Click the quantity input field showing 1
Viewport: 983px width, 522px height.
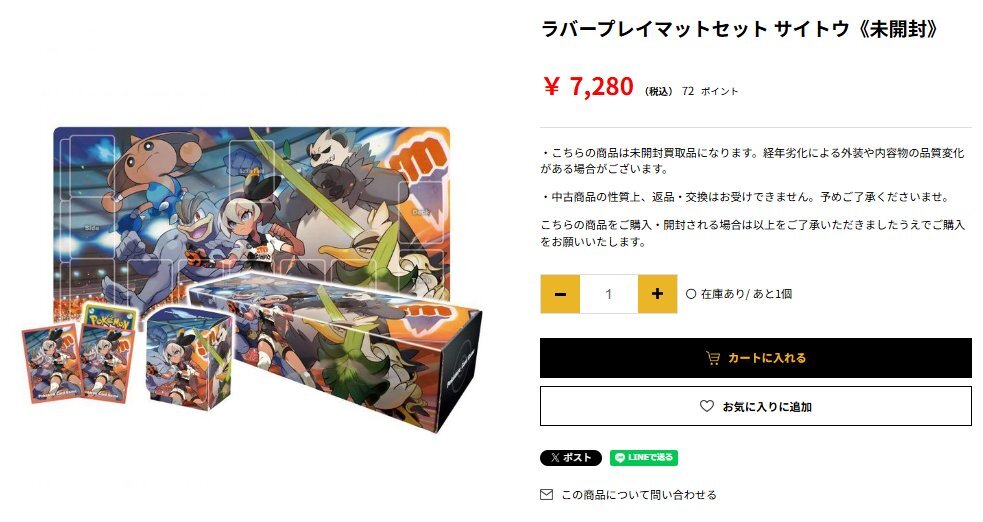609,294
